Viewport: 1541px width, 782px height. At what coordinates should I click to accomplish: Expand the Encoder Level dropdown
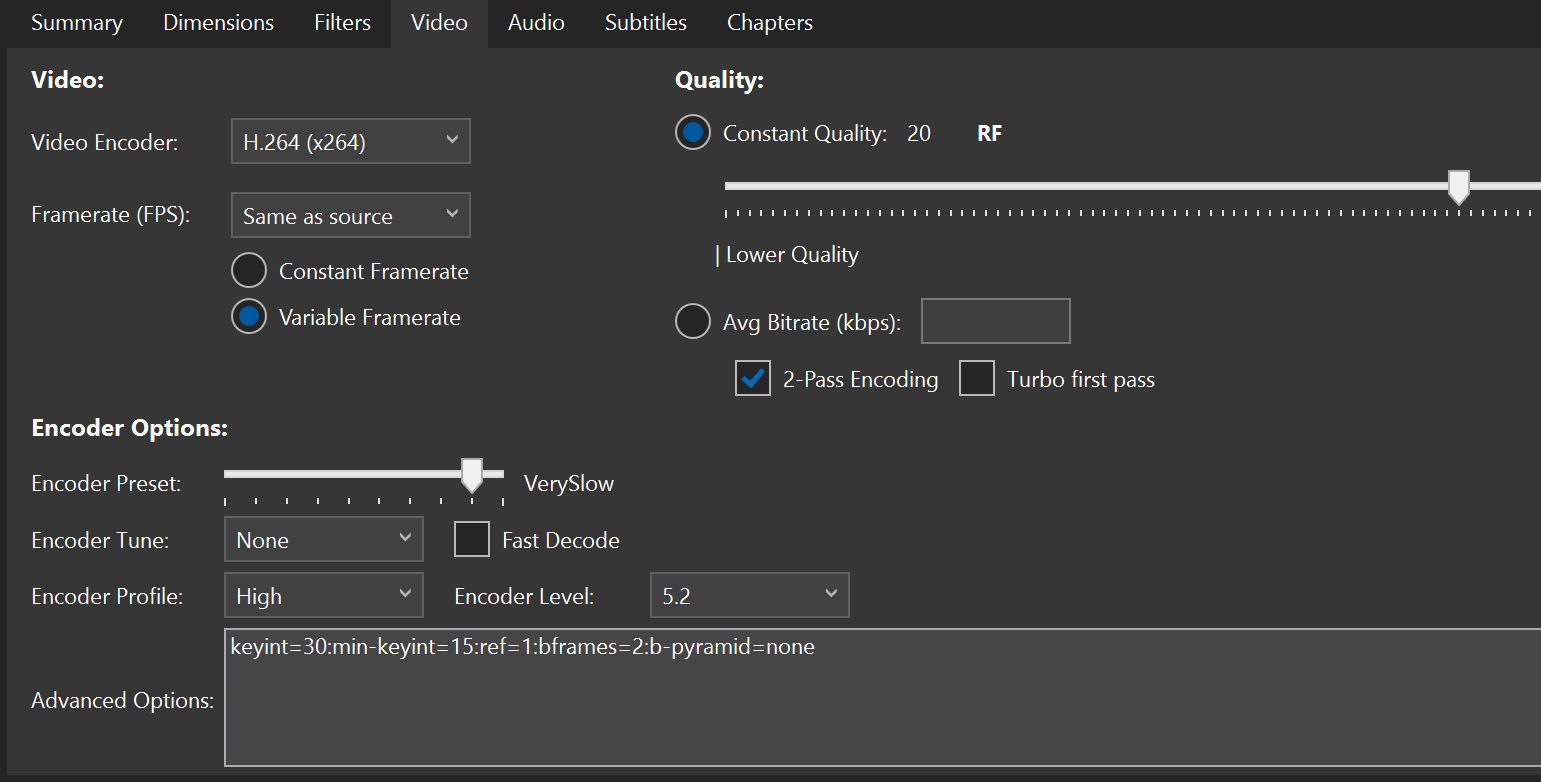point(749,596)
